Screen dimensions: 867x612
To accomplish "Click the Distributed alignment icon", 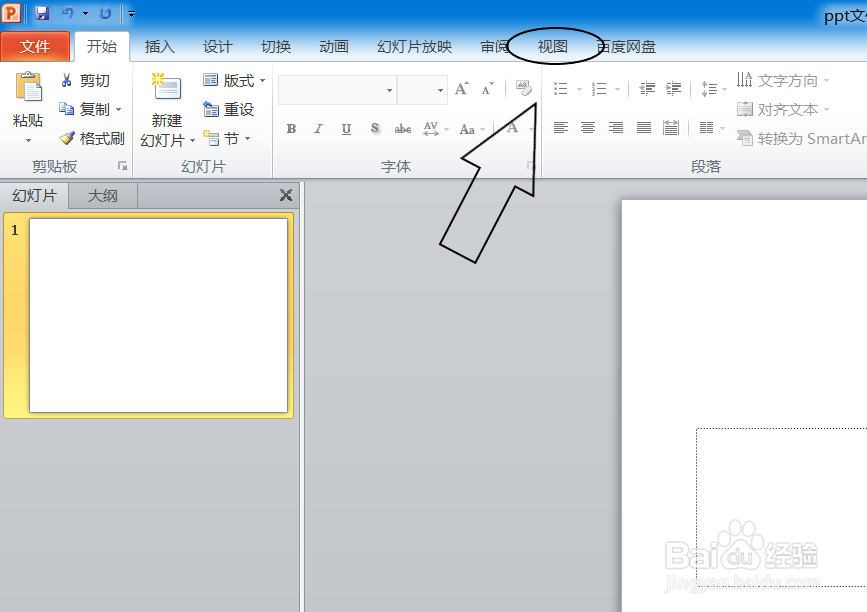I will [671, 128].
